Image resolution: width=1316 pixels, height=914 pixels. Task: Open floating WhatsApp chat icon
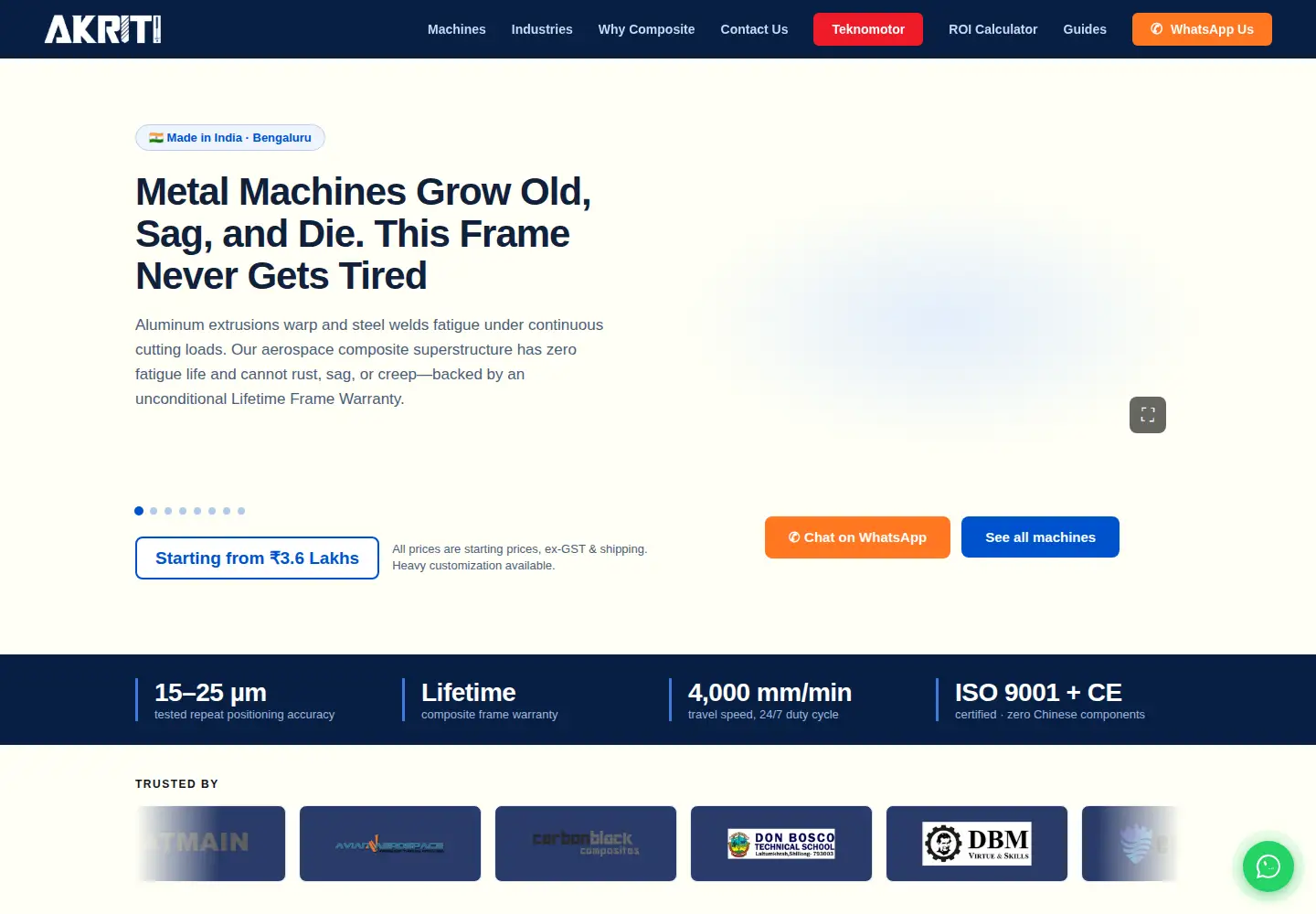click(1268, 866)
